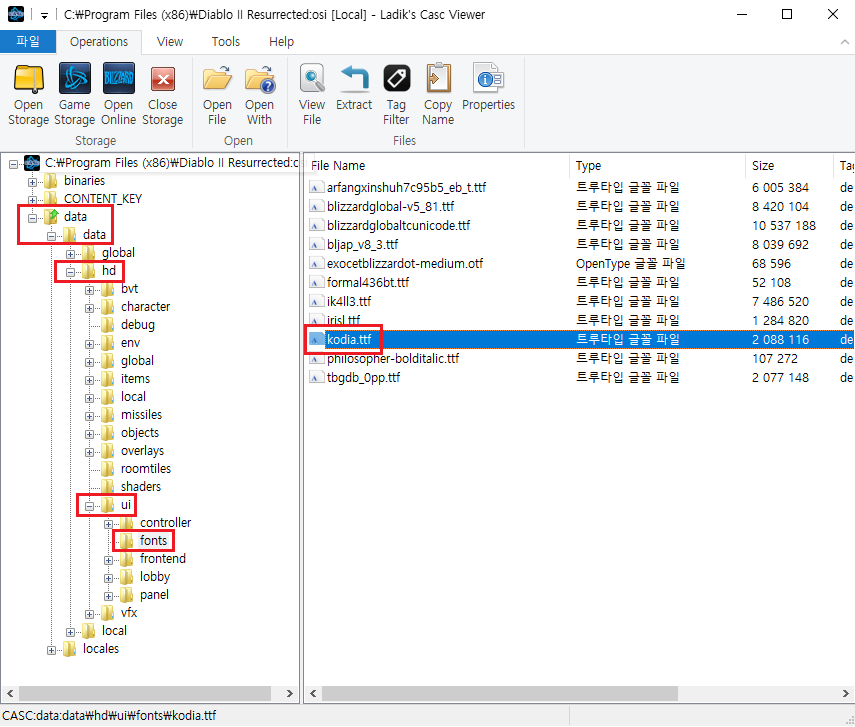Select exocetblizzardot-medium.otf file

point(405,264)
